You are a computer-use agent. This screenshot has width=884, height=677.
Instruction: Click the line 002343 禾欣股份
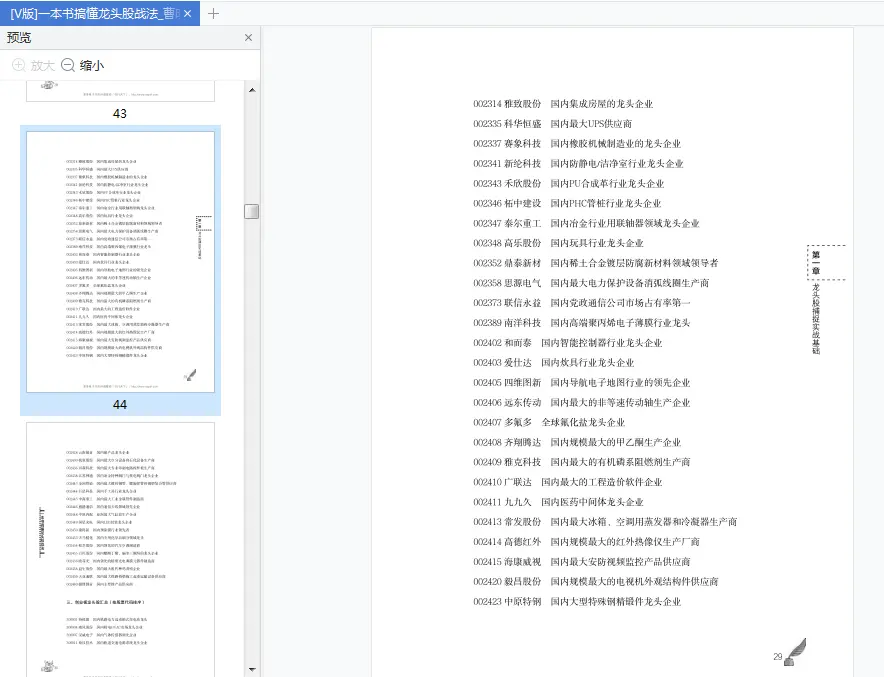[568, 183]
